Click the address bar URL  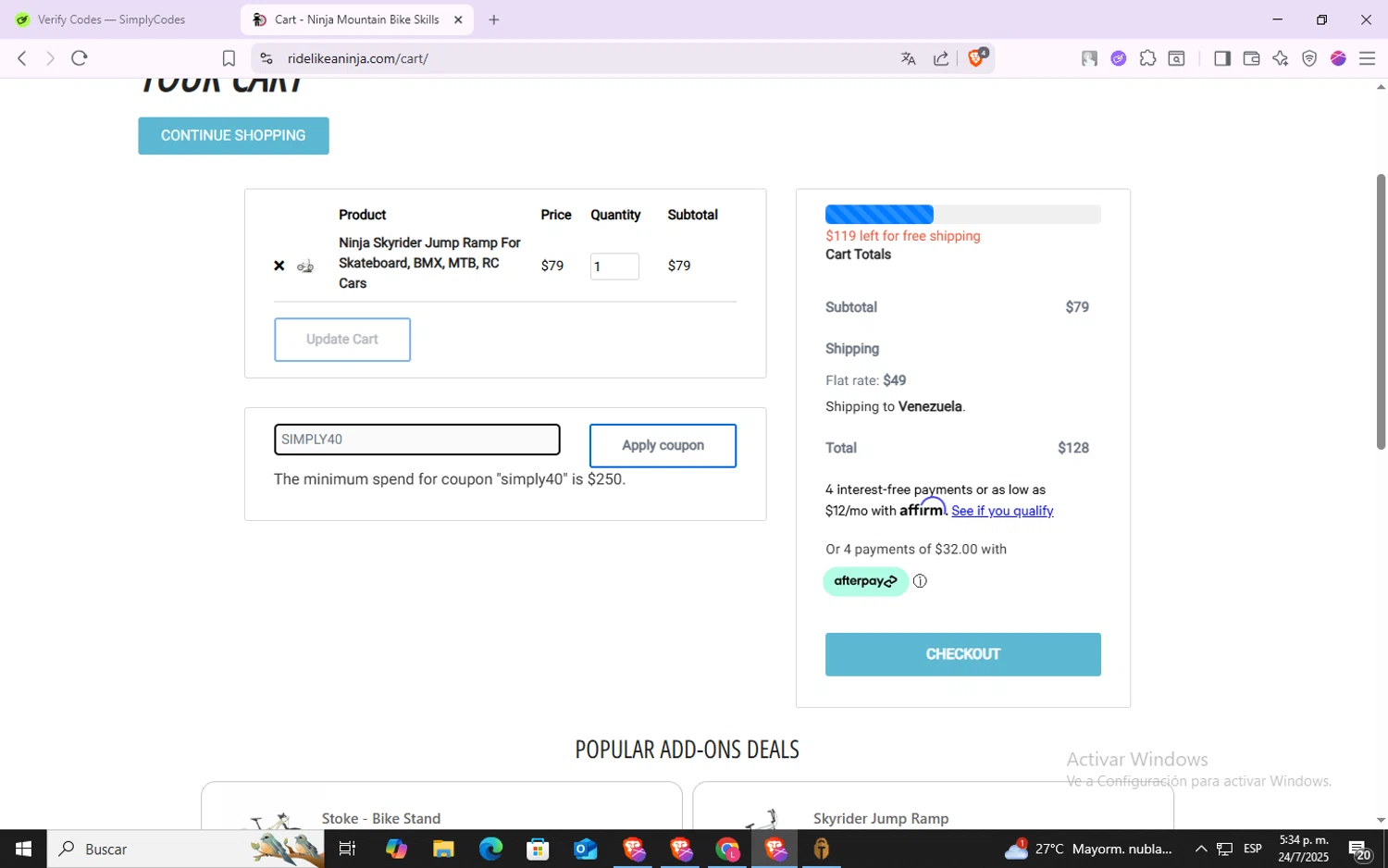[358, 58]
